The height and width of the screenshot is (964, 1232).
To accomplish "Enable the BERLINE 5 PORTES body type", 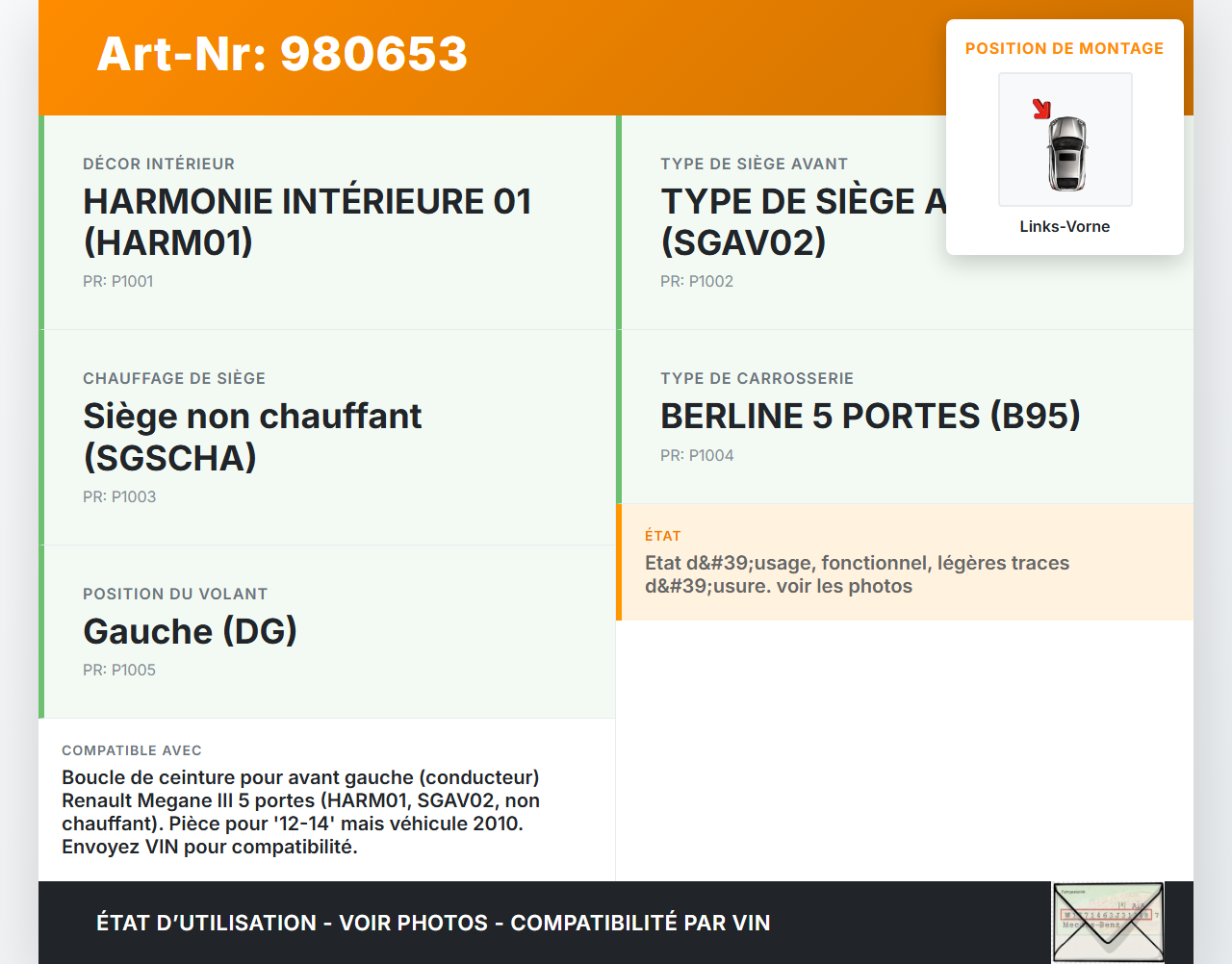I will click(x=870, y=416).
